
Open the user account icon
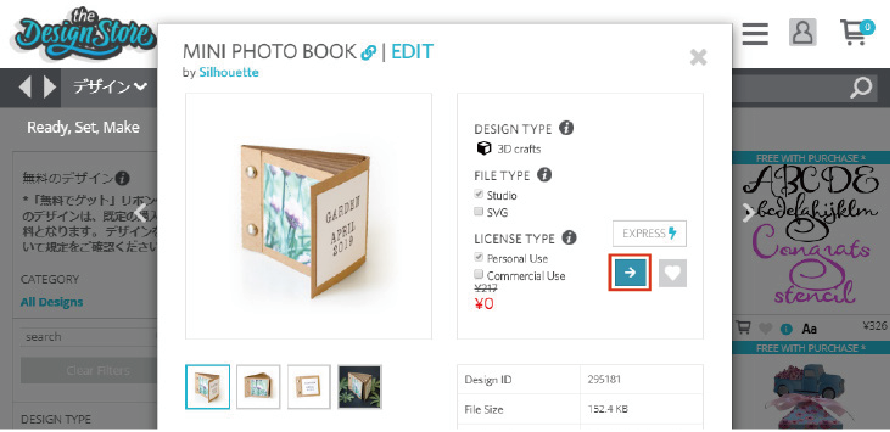[x=802, y=32]
